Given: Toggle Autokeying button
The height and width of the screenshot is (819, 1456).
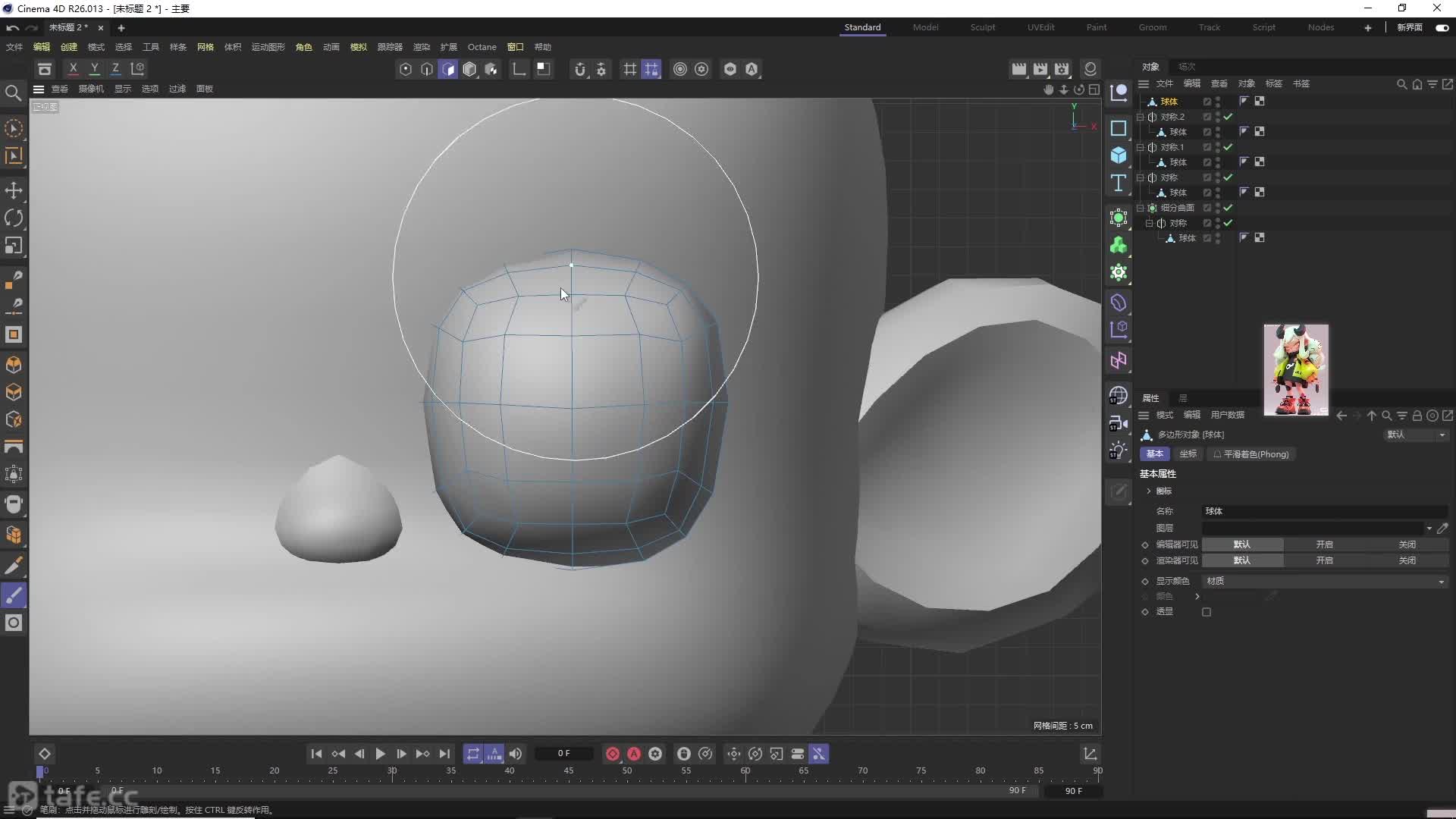Looking at the screenshot, I should click(x=634, y=754).
